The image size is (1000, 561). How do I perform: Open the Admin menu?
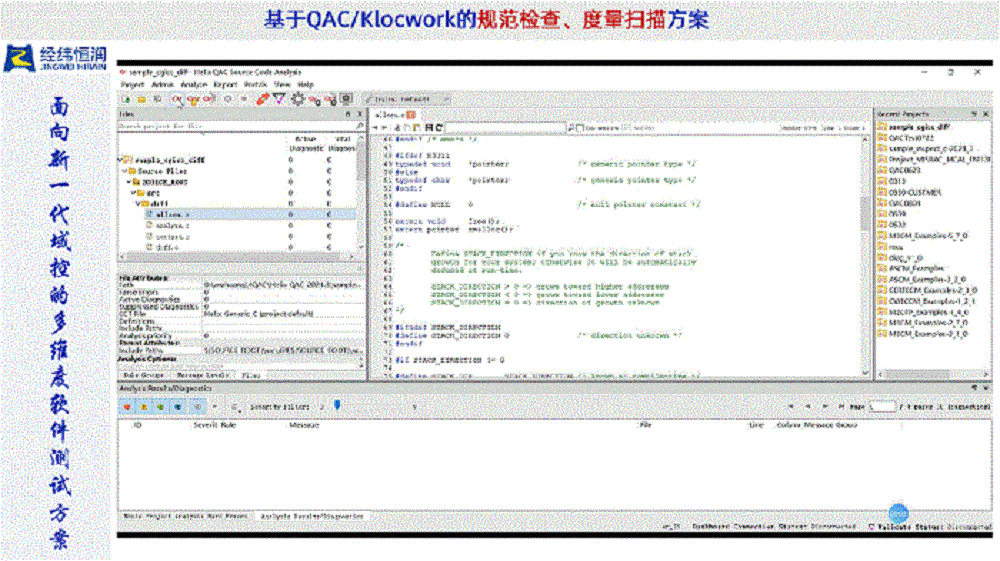[x=163, y=84]
